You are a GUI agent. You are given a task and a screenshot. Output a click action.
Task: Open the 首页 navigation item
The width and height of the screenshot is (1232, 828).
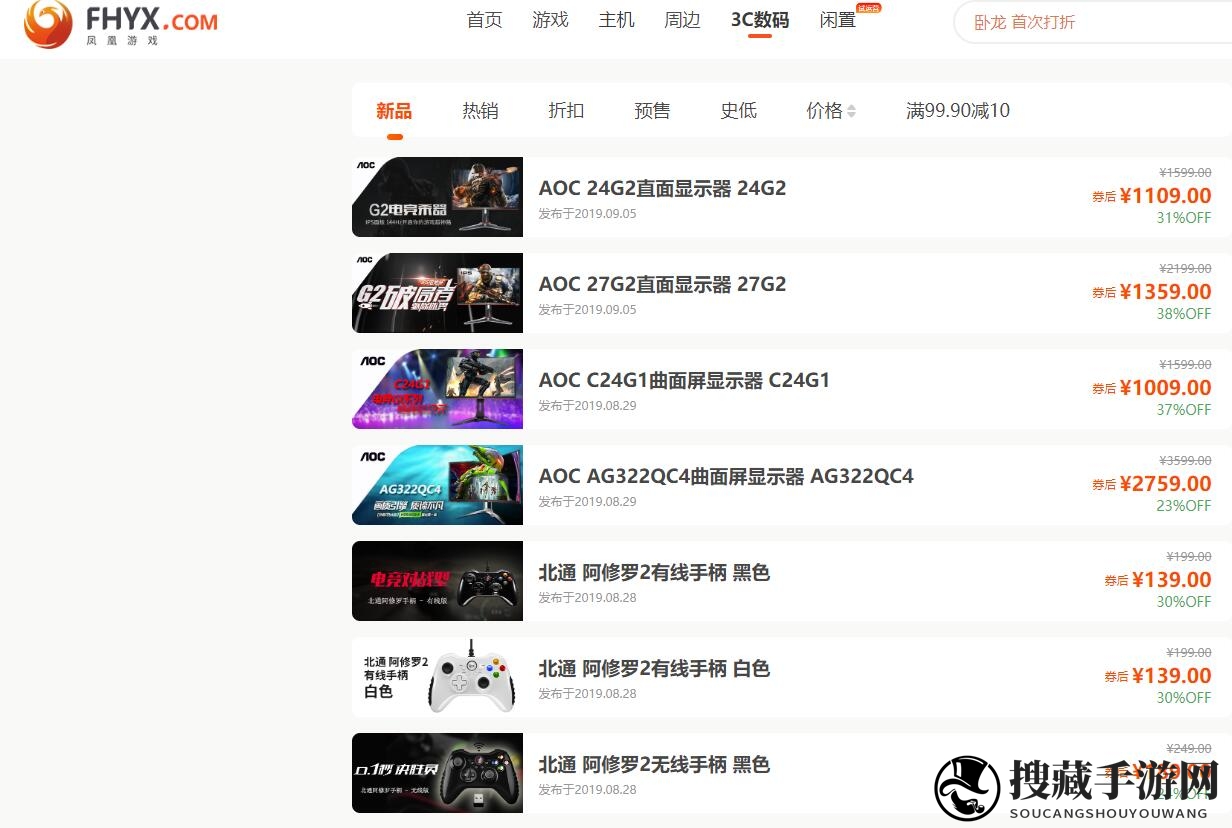tap(485, 20)
